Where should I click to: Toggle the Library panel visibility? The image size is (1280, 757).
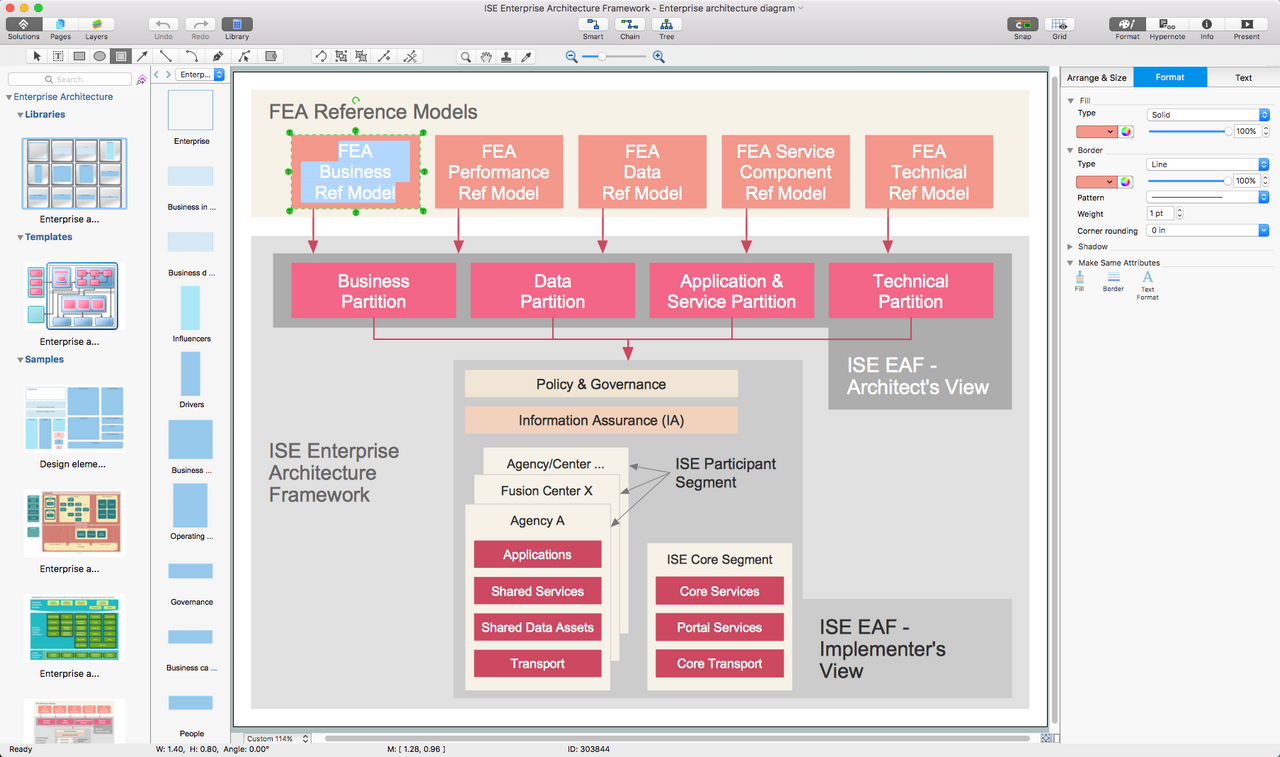(x=236, y=22)
